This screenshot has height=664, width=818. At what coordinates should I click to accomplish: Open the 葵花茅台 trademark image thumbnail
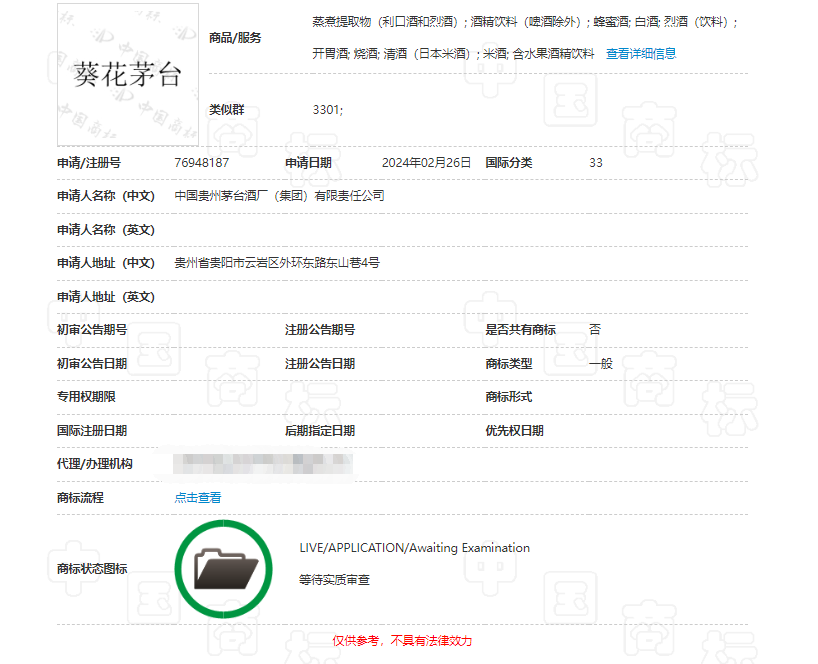tap(128, 75)
